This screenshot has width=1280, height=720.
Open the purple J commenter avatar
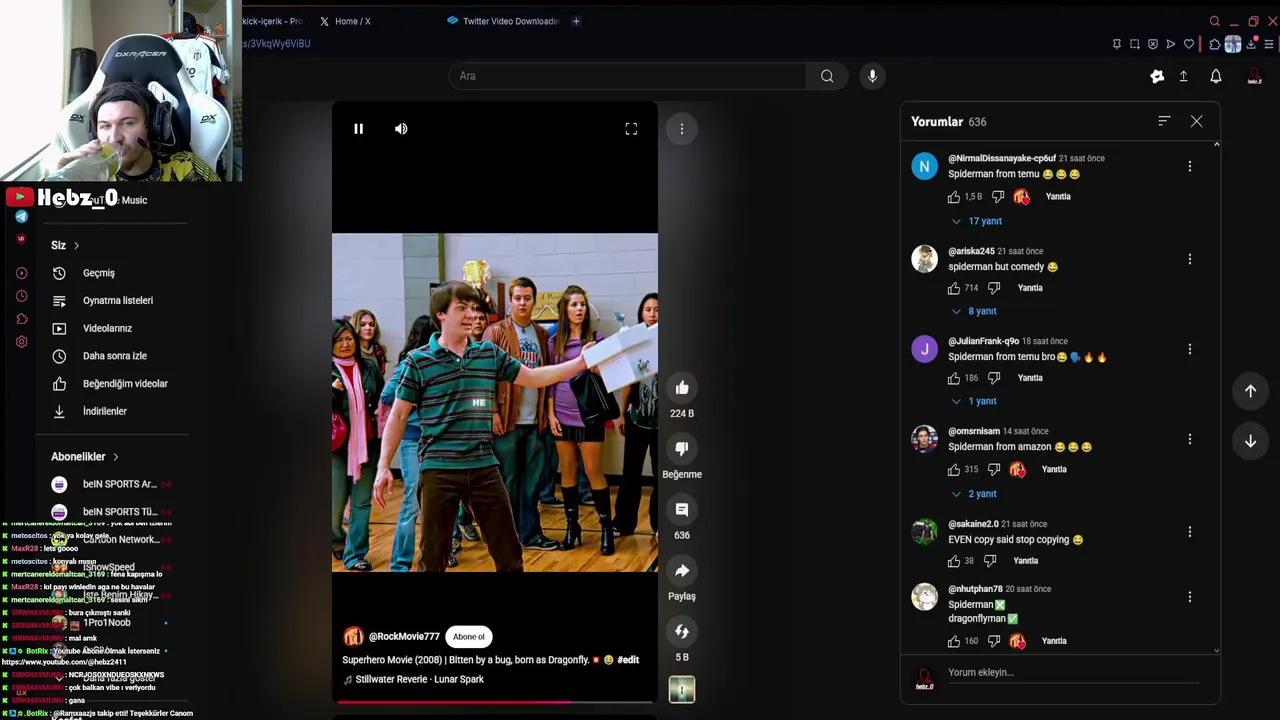click(924, 349)
